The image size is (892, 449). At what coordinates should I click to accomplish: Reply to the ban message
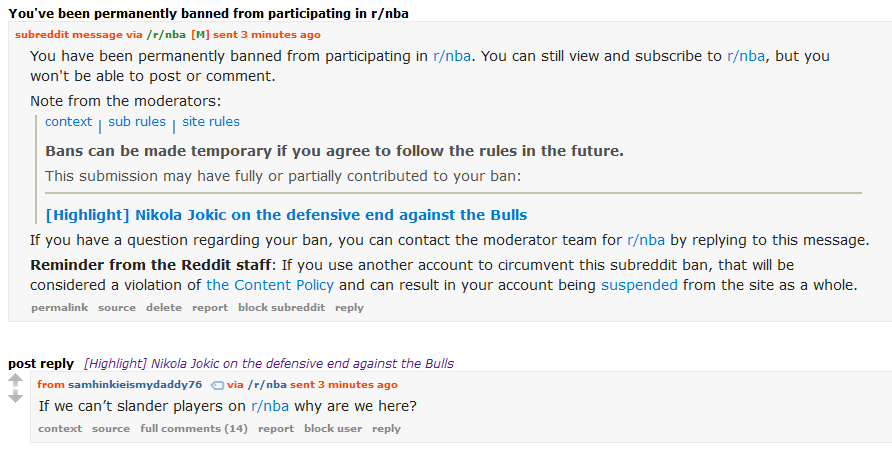click(349, 308)
